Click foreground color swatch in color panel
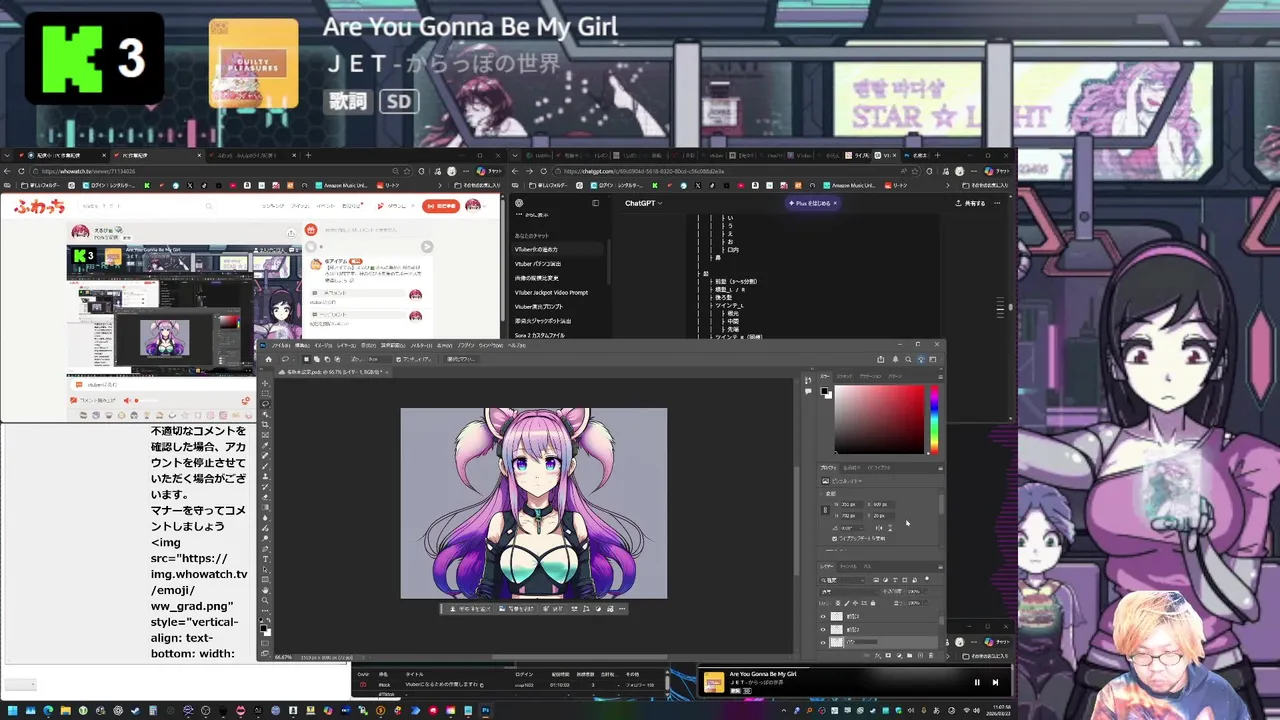The width and height of the screenshot is (1280, 720). click(824, 391)
